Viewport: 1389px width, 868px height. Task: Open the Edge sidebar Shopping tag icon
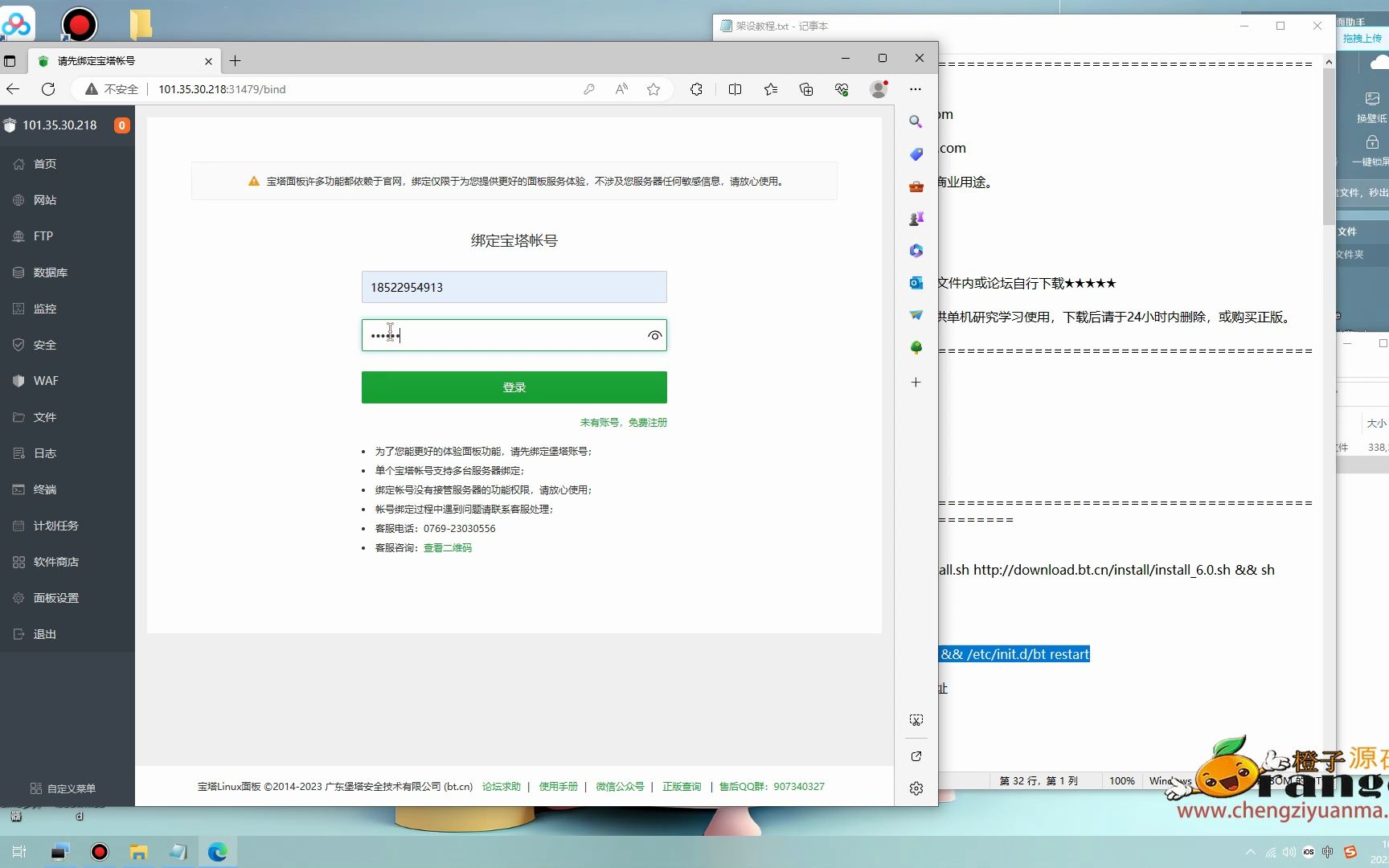pyautogui.click(x=916, y=154)
